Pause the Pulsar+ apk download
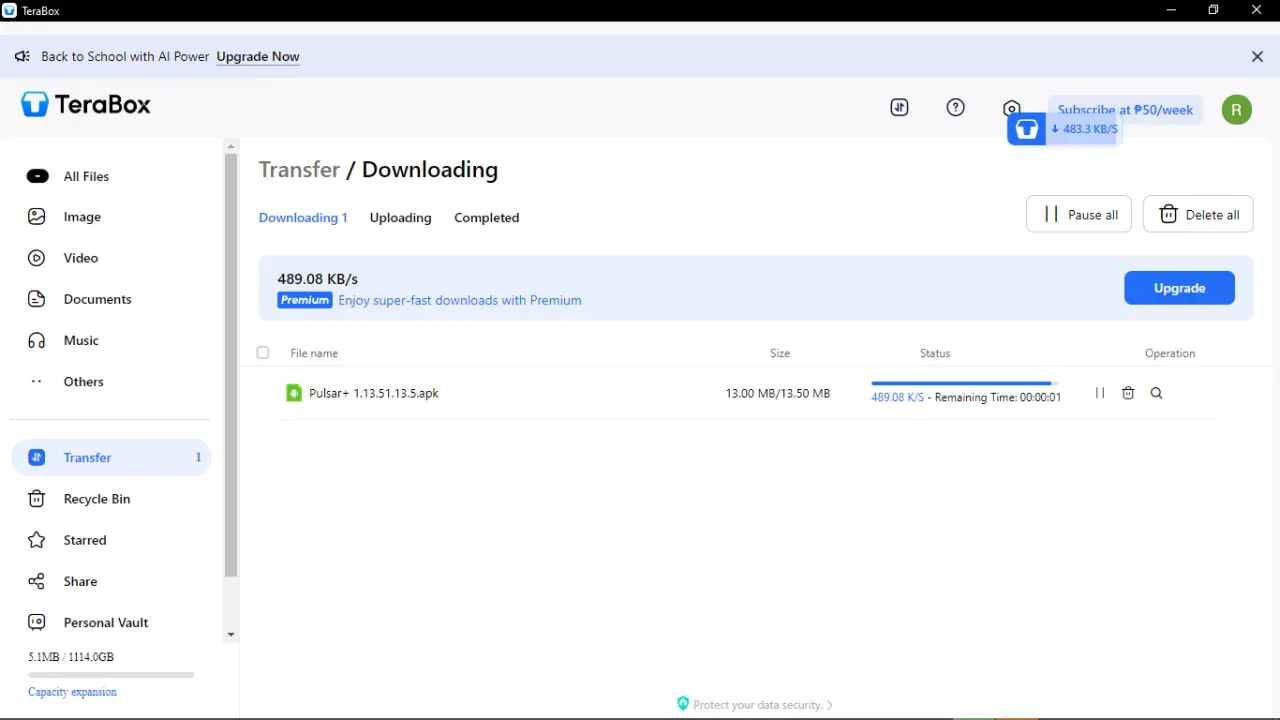 click(x=1100, y=393)
